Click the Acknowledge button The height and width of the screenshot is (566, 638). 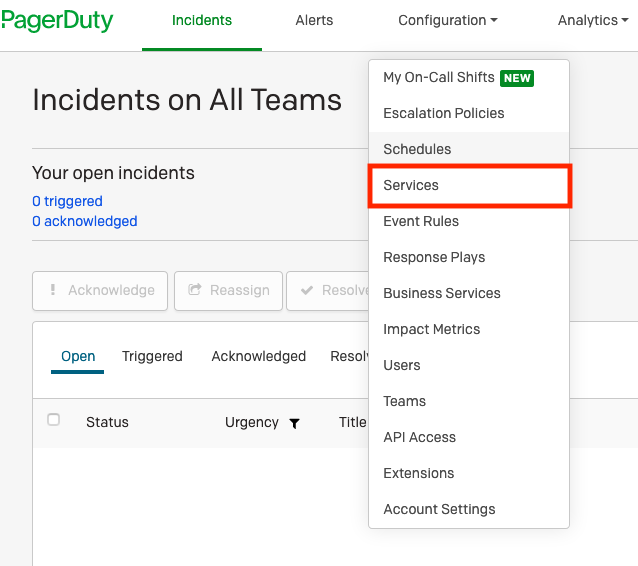click(x=100, y=291)
